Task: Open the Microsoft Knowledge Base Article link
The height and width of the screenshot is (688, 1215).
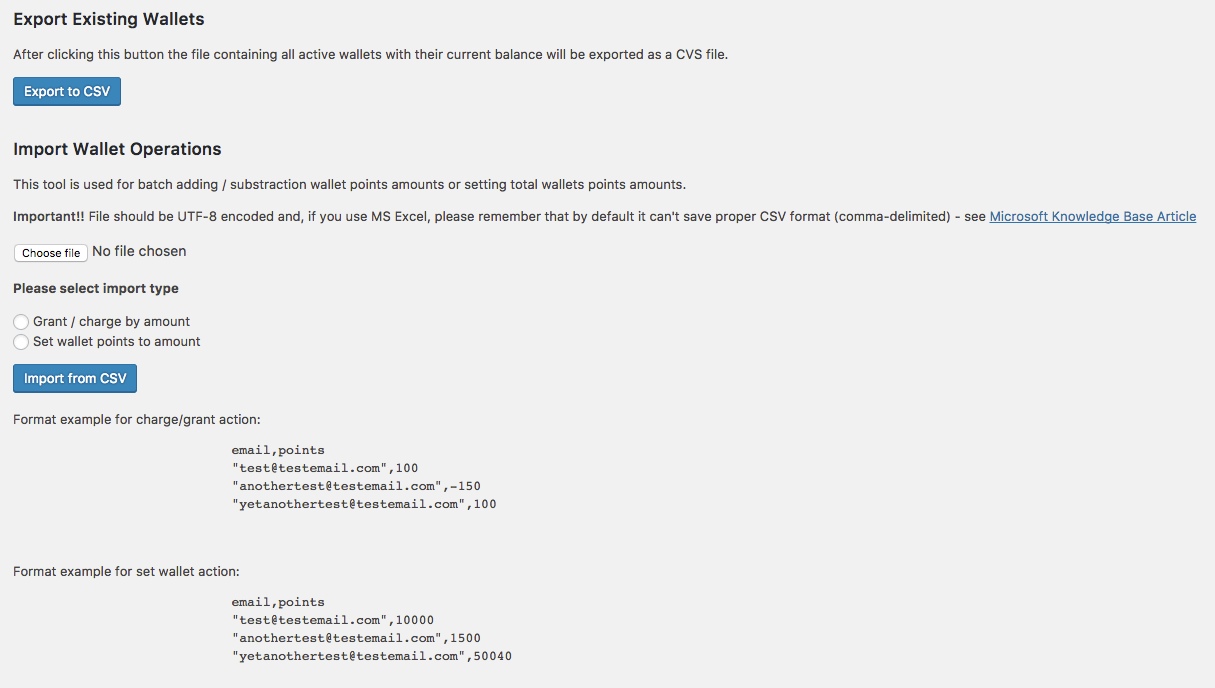Action: [x=1092, y=217]
